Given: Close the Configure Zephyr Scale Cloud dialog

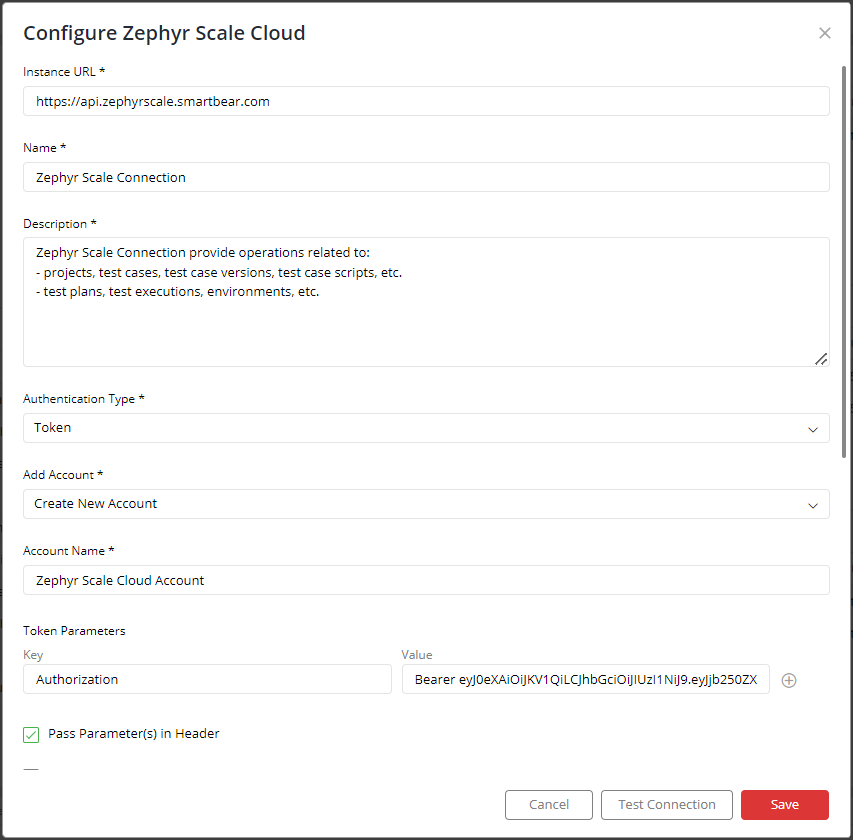Looking at the screenshot, I should click(x=824, y=33).
